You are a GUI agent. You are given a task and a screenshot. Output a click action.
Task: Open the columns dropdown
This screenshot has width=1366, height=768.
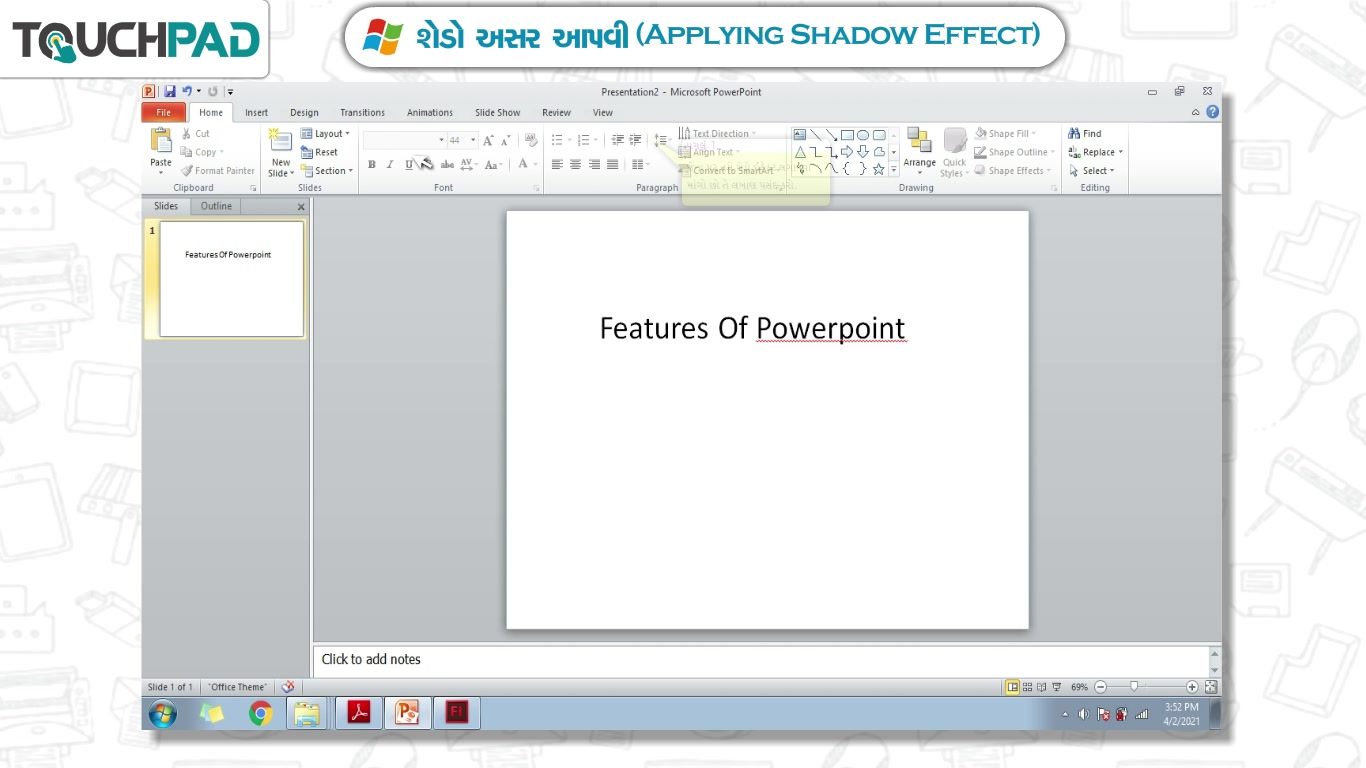[640, 165]
